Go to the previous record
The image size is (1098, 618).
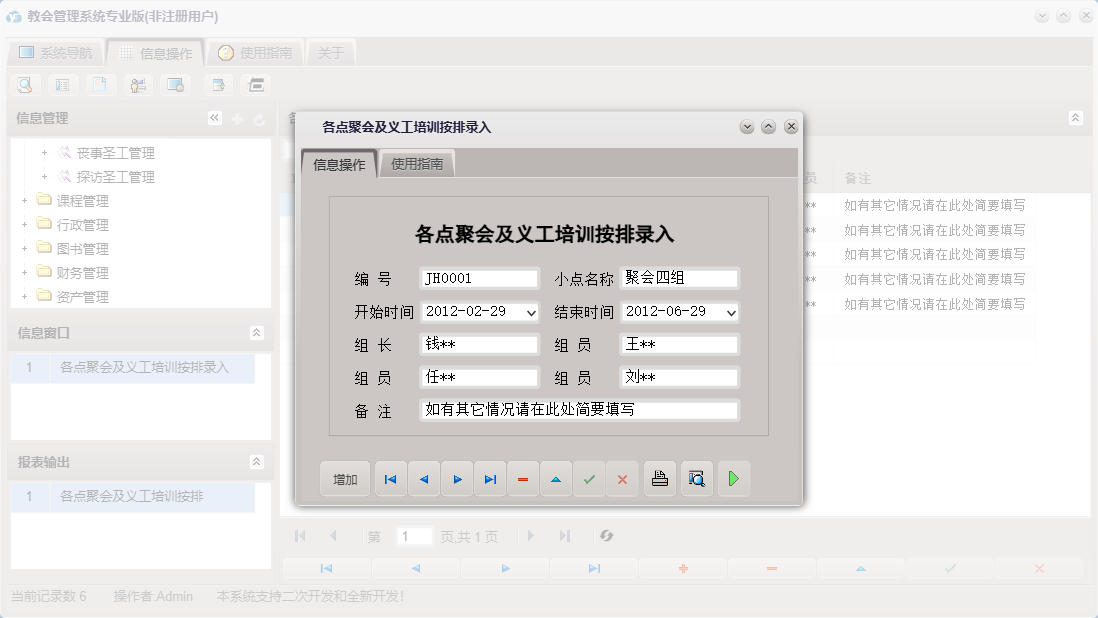pos(423,478)
